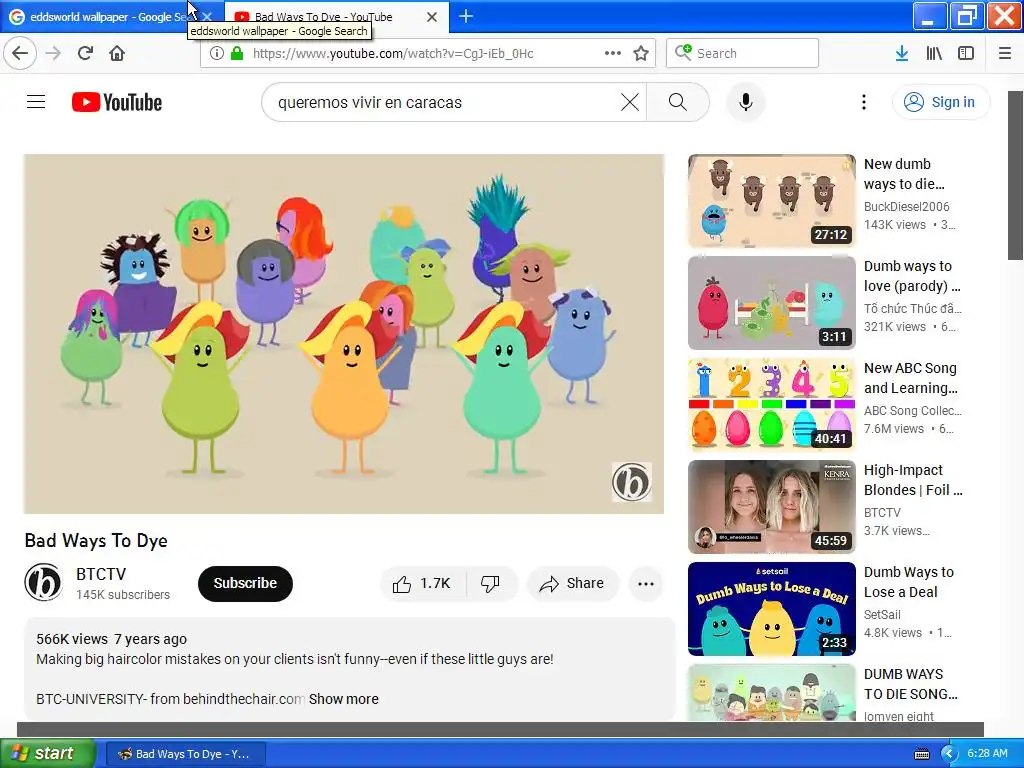Click 'High-Impact Blondes | Foil' title
Screen dimensions: 1024x768
click(x=913, y=480)
